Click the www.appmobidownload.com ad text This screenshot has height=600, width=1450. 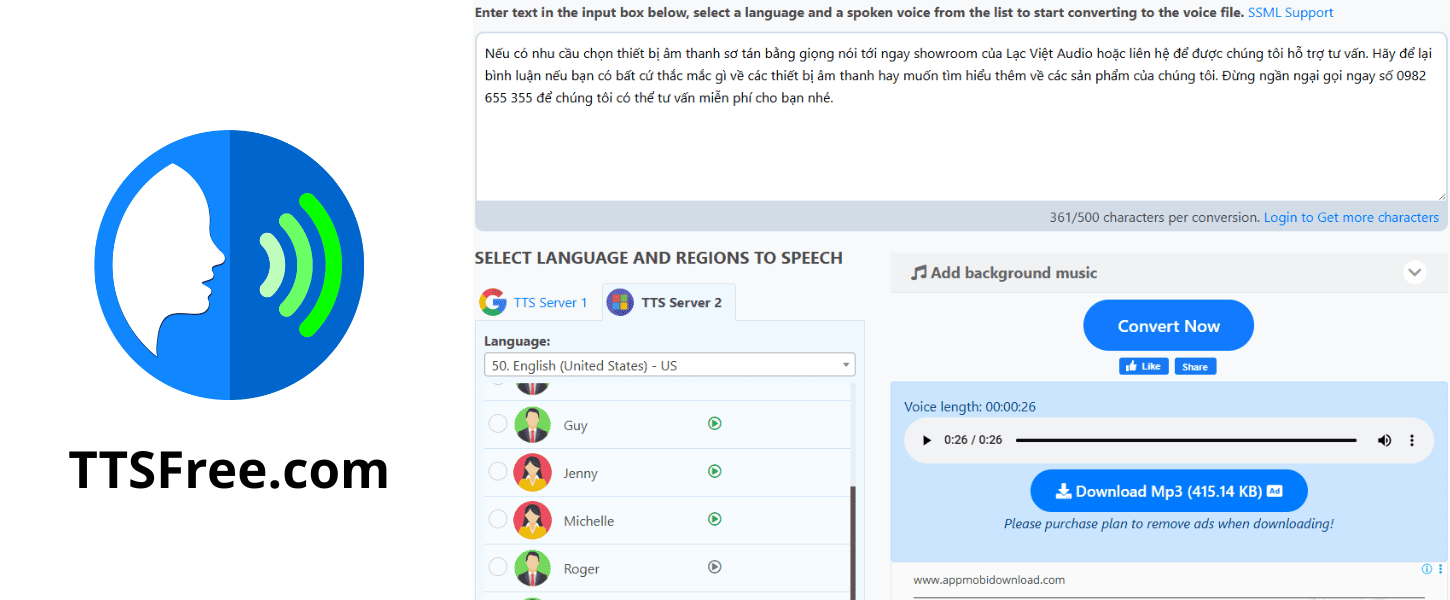pos(989,579)
